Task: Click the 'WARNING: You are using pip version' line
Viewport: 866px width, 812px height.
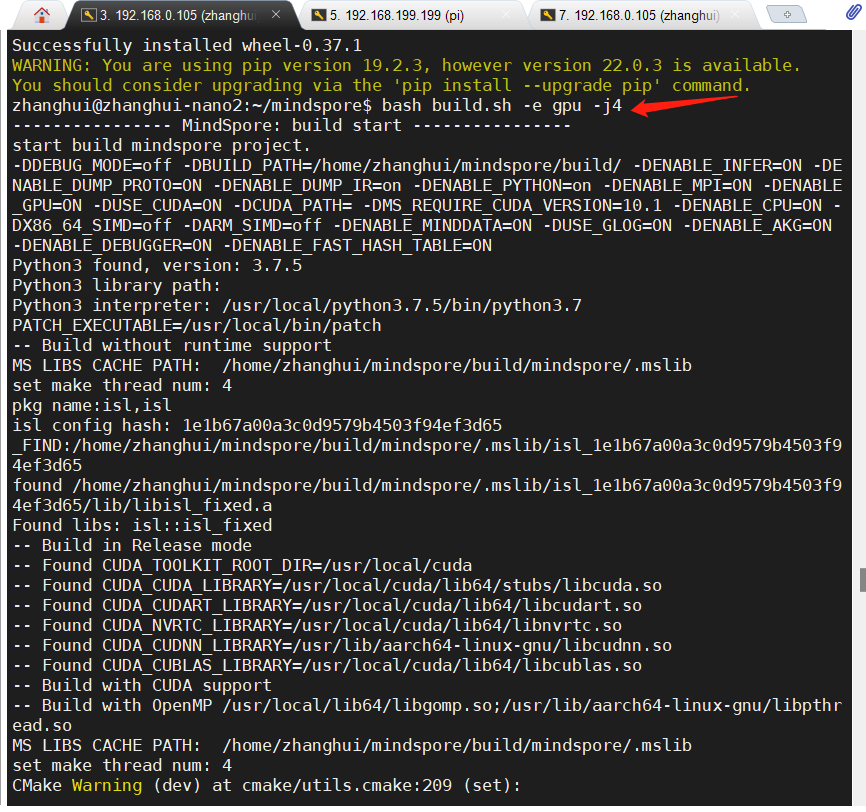Action: [x=406, y=65]
